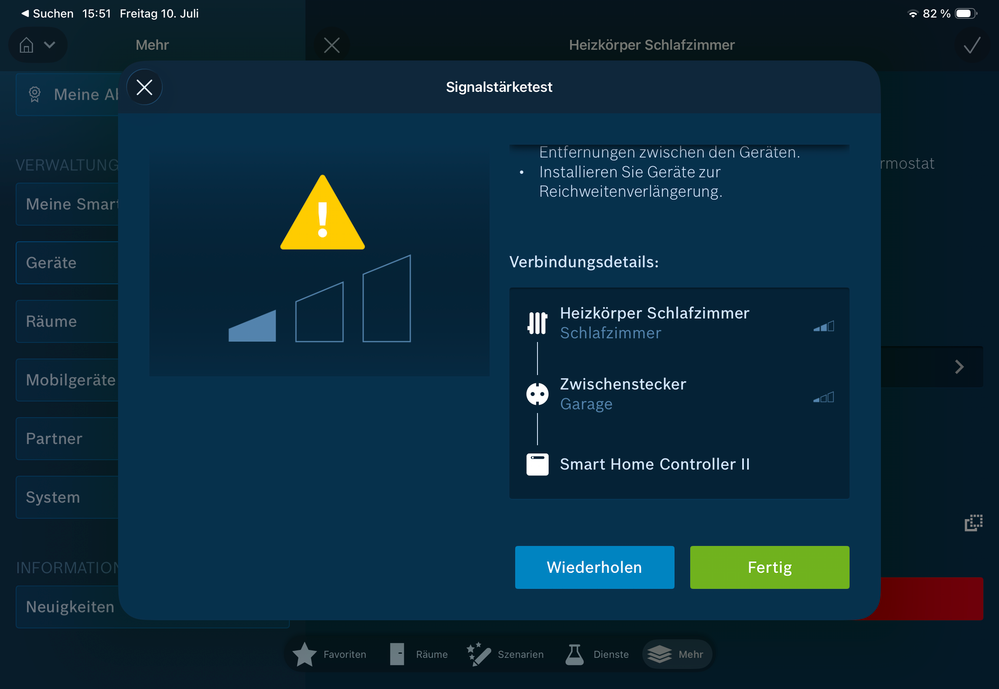
Task: Click the Smart Home Controller II device icon
Action: (537, 464)
